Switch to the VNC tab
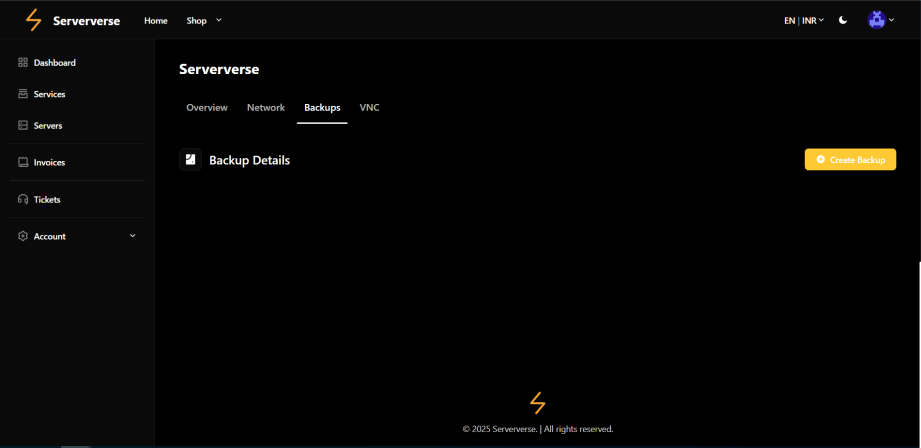 (x=369, y=108)
